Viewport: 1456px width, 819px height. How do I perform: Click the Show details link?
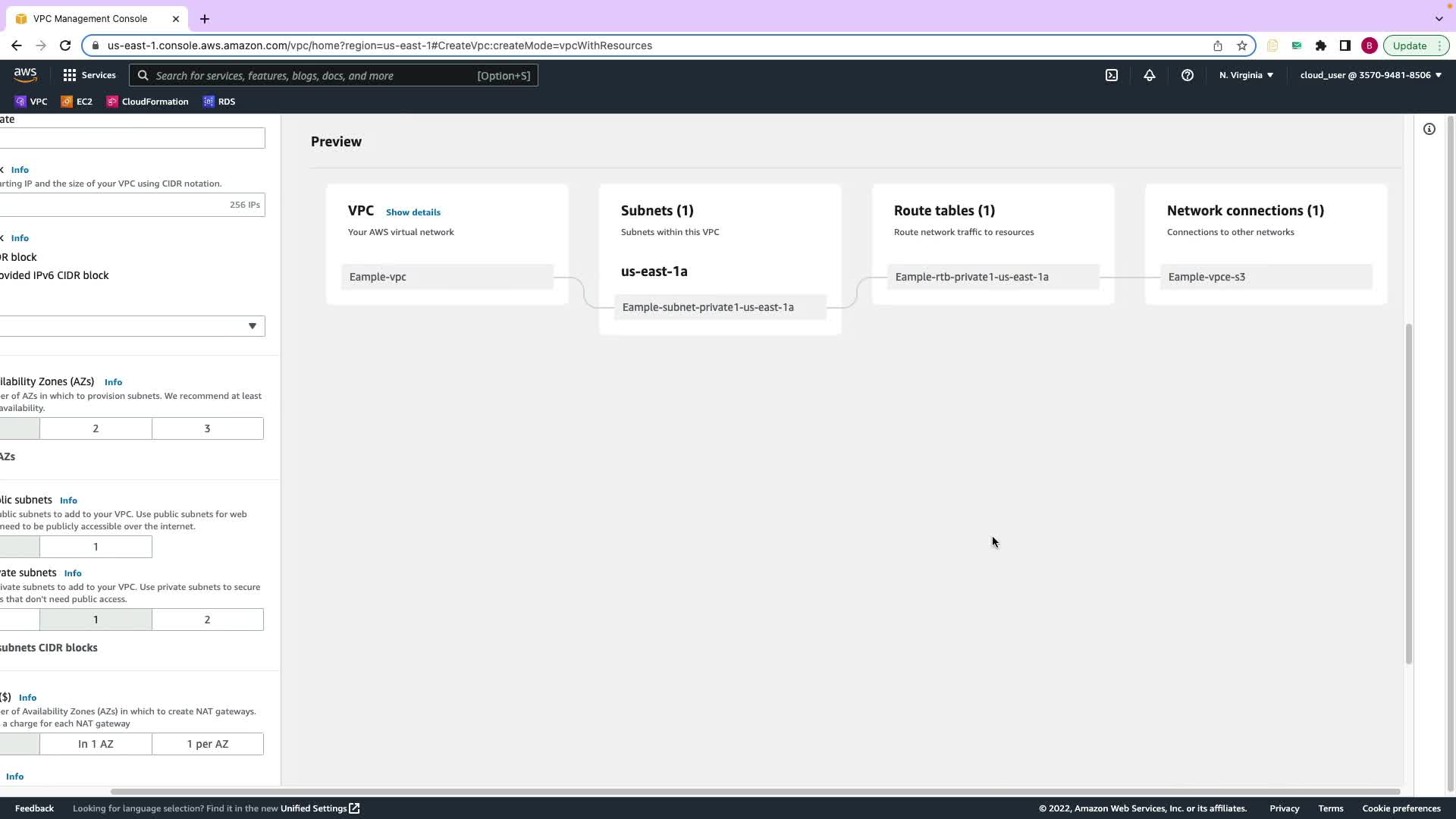click(x=413, y=212)
